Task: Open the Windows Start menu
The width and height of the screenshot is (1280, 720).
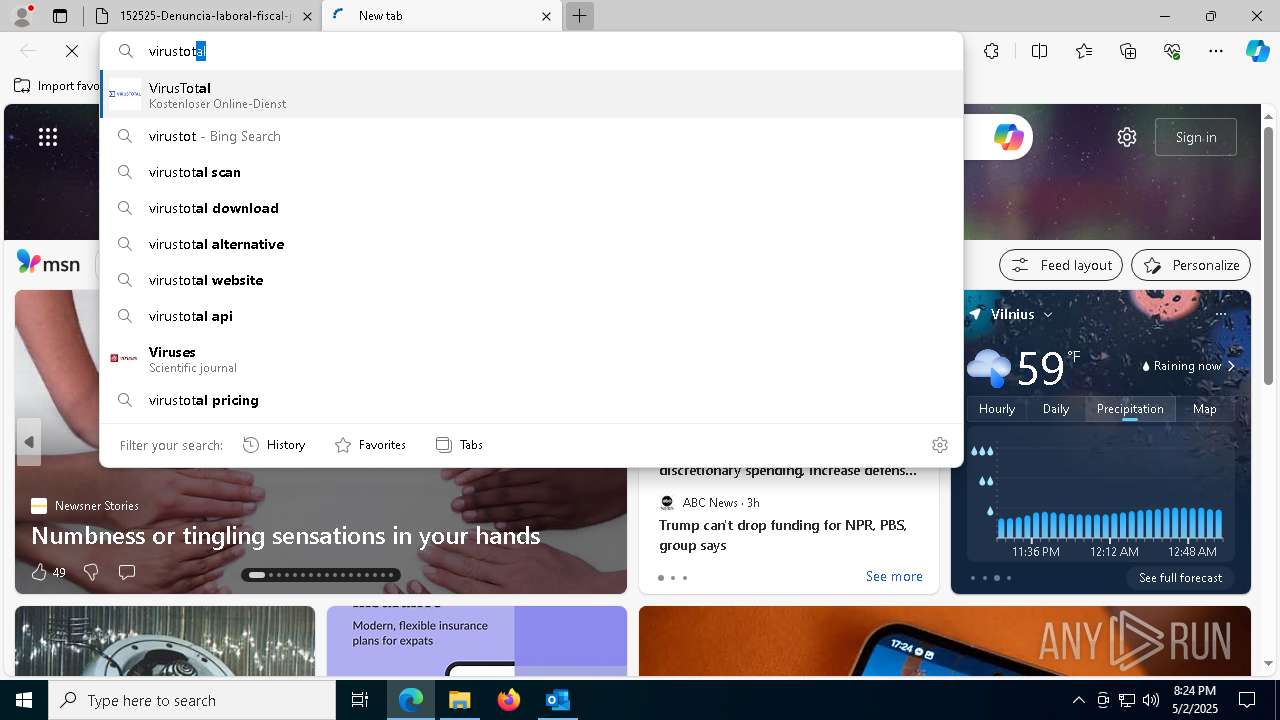Action: (24, 700)
